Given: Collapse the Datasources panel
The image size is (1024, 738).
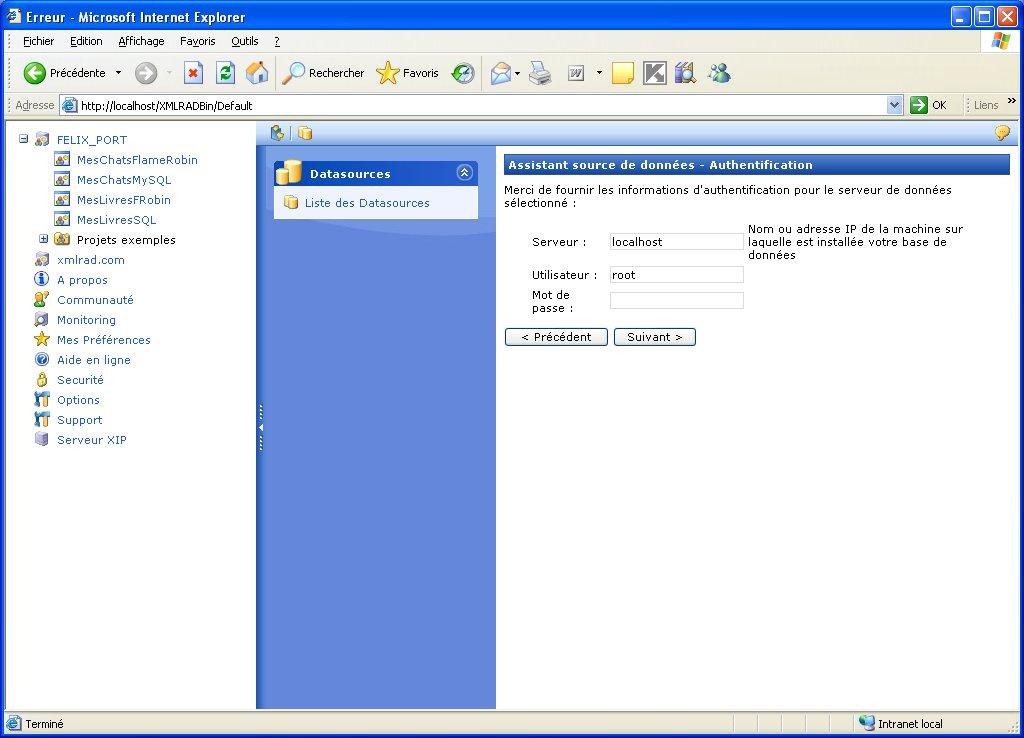Looking at the screenshot, I should [464, 173].
